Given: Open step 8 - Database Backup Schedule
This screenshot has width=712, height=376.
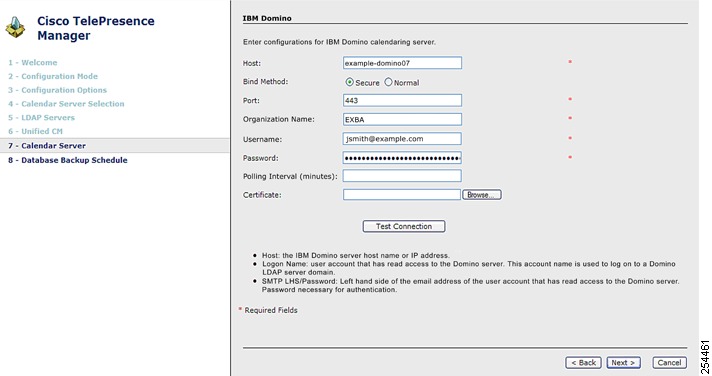Looking at the screenshot, I should (68, 160).
